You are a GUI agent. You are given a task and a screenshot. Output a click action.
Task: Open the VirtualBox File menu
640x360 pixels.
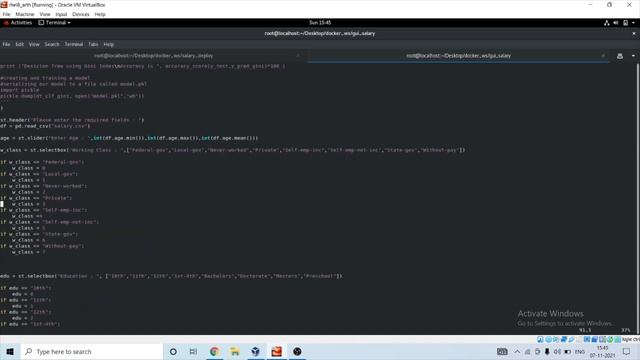pos(6,14)
